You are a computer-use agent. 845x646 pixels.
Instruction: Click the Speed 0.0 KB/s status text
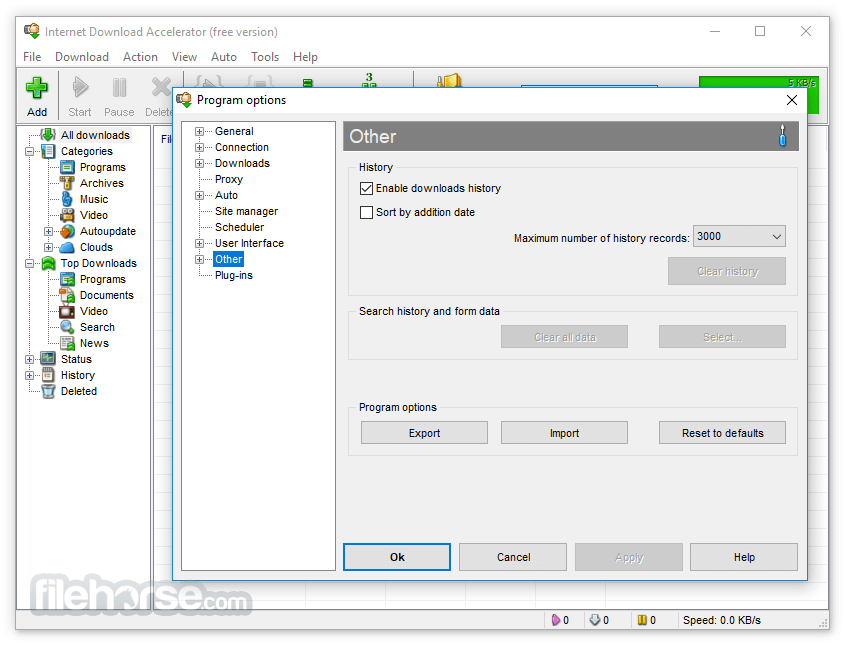coord(722,620)
